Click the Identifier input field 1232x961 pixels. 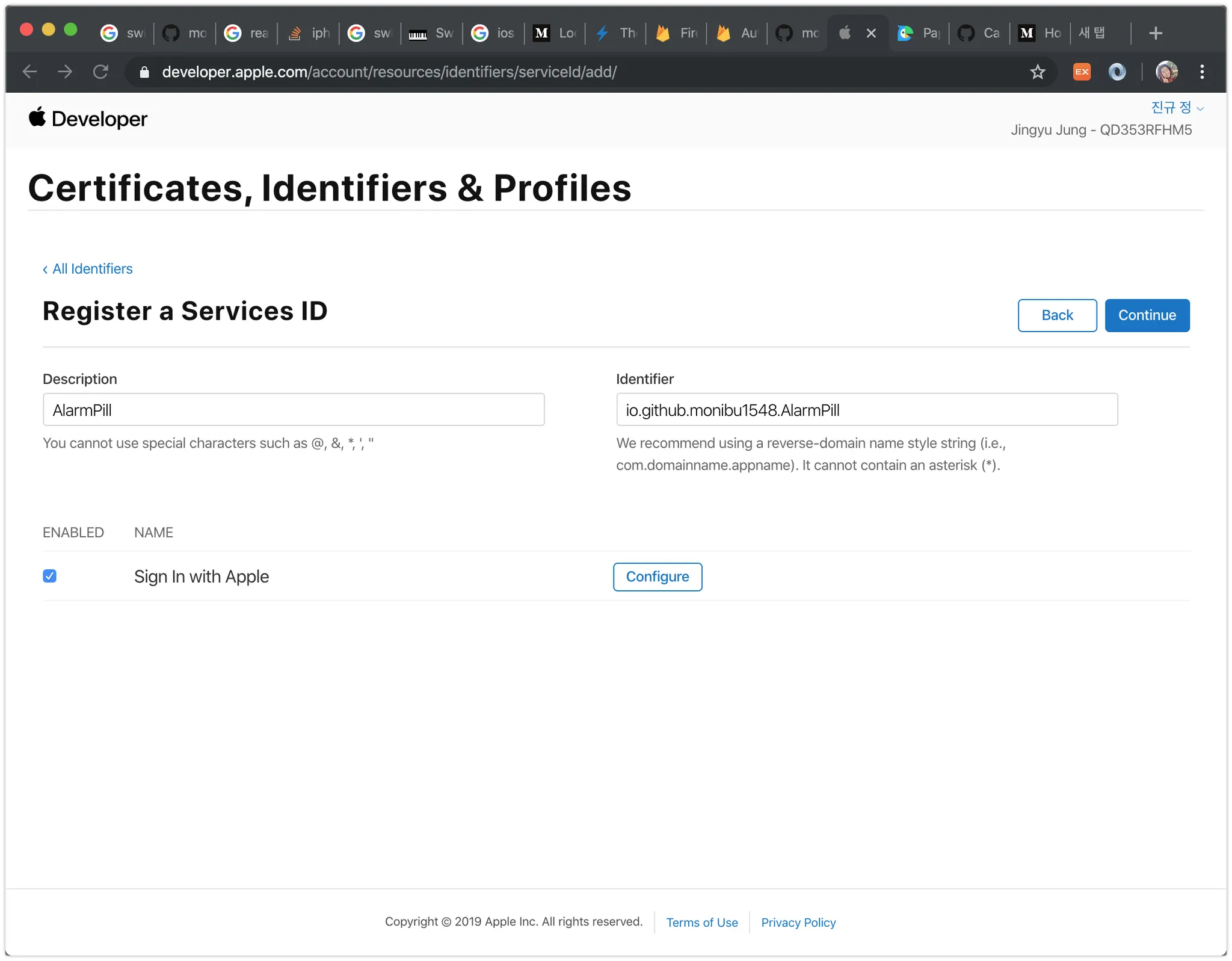(x=866, y=410)
